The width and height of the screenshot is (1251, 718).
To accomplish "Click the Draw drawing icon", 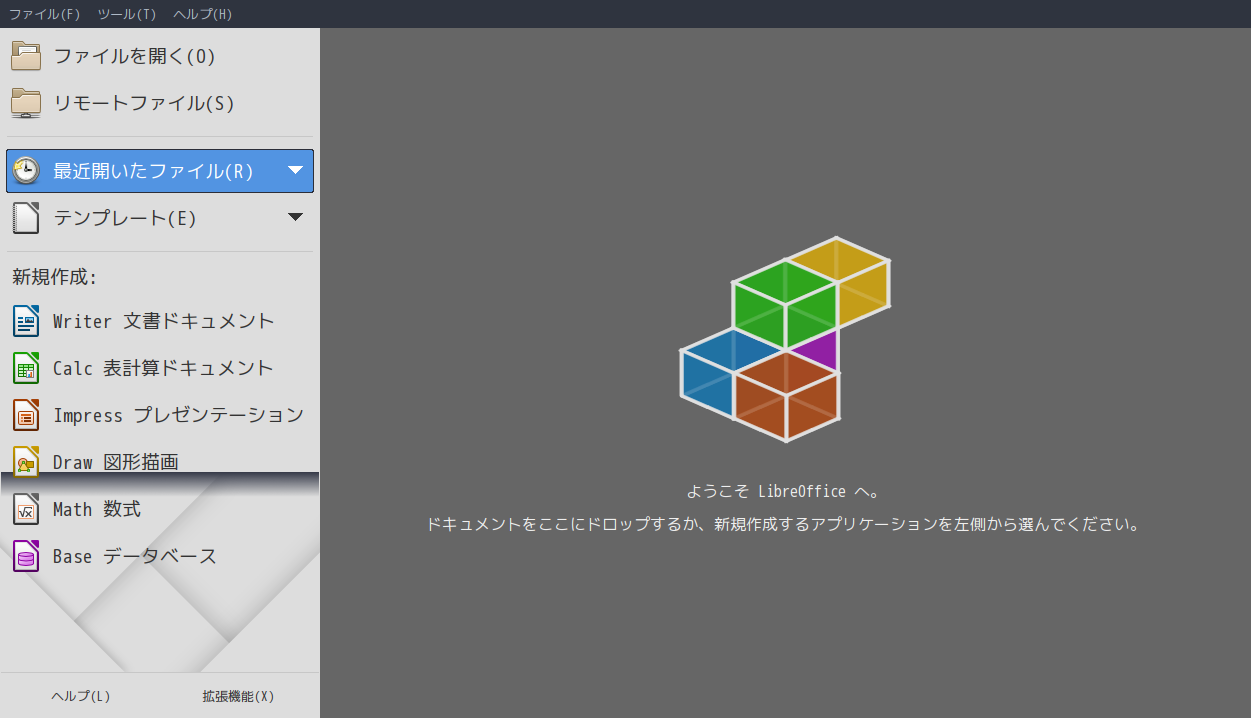I will coord(26,462).
